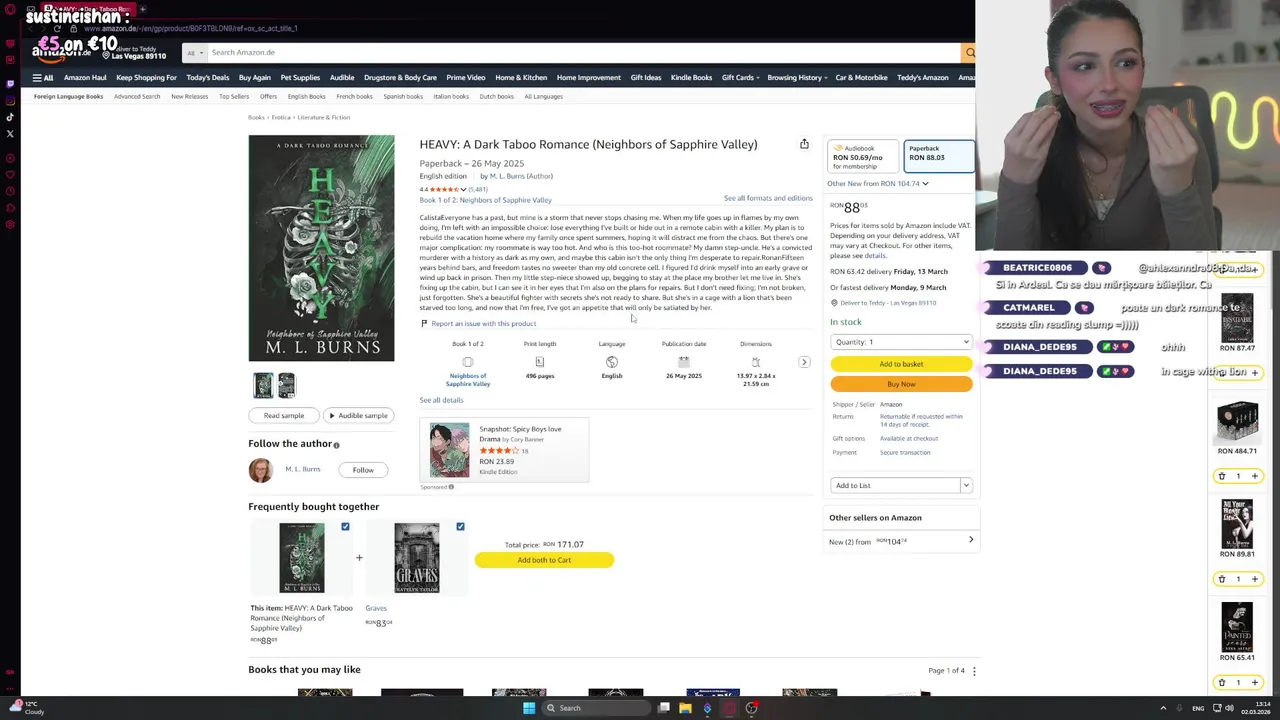Show hidden system tray icons
Screen dimensions: 1280x720
(1163, 708)
